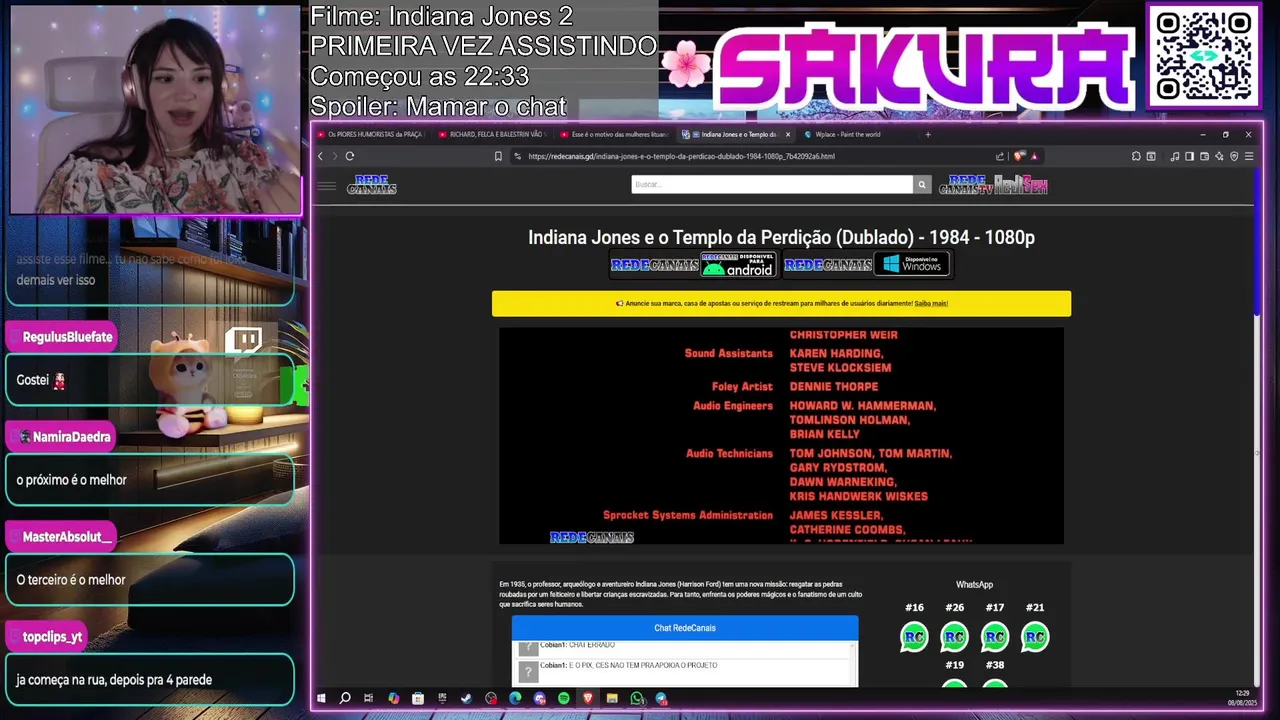
Task: Switch to the 'RICHARD, FELCA E BALESTRIN' tab
Action: tap(493, 134)
